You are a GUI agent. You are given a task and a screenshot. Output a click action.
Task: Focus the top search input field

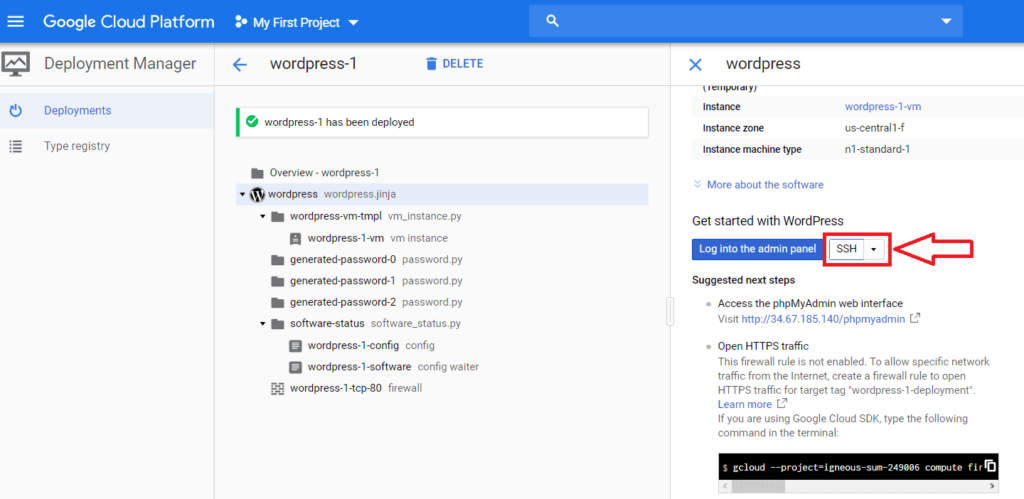(x=745, y=22)
